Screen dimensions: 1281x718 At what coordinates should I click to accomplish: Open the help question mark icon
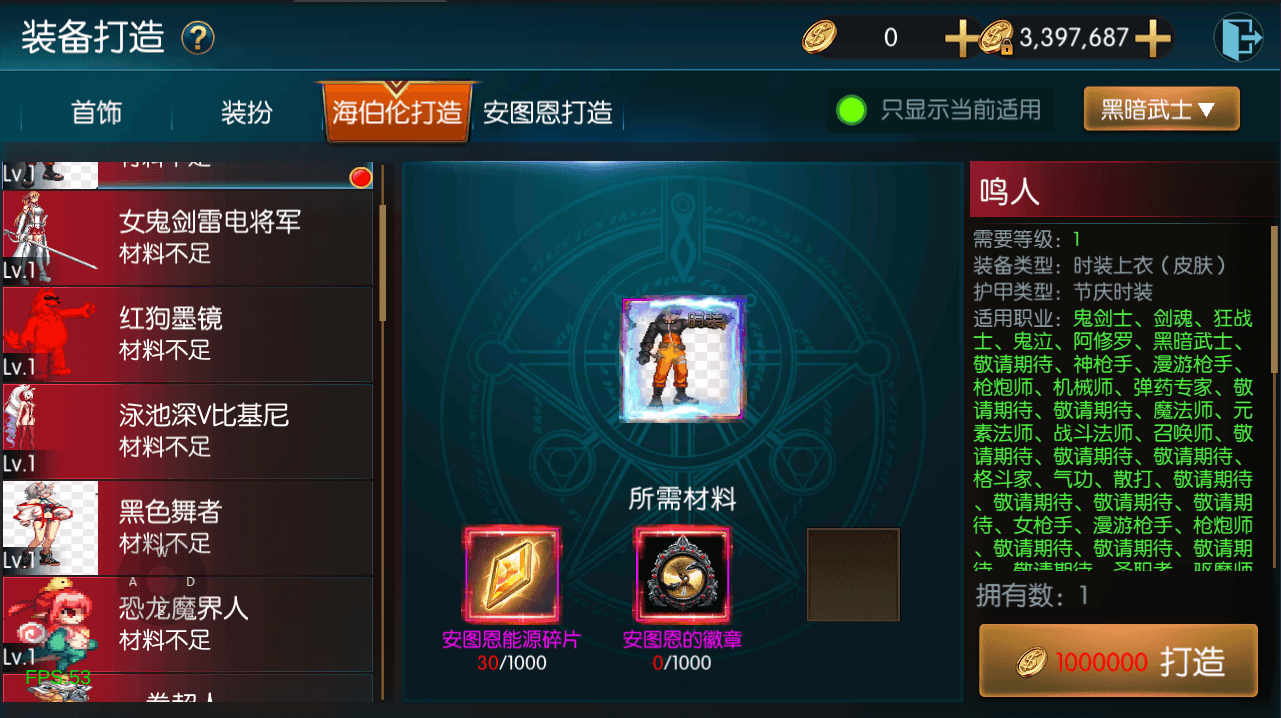[198, 39]
